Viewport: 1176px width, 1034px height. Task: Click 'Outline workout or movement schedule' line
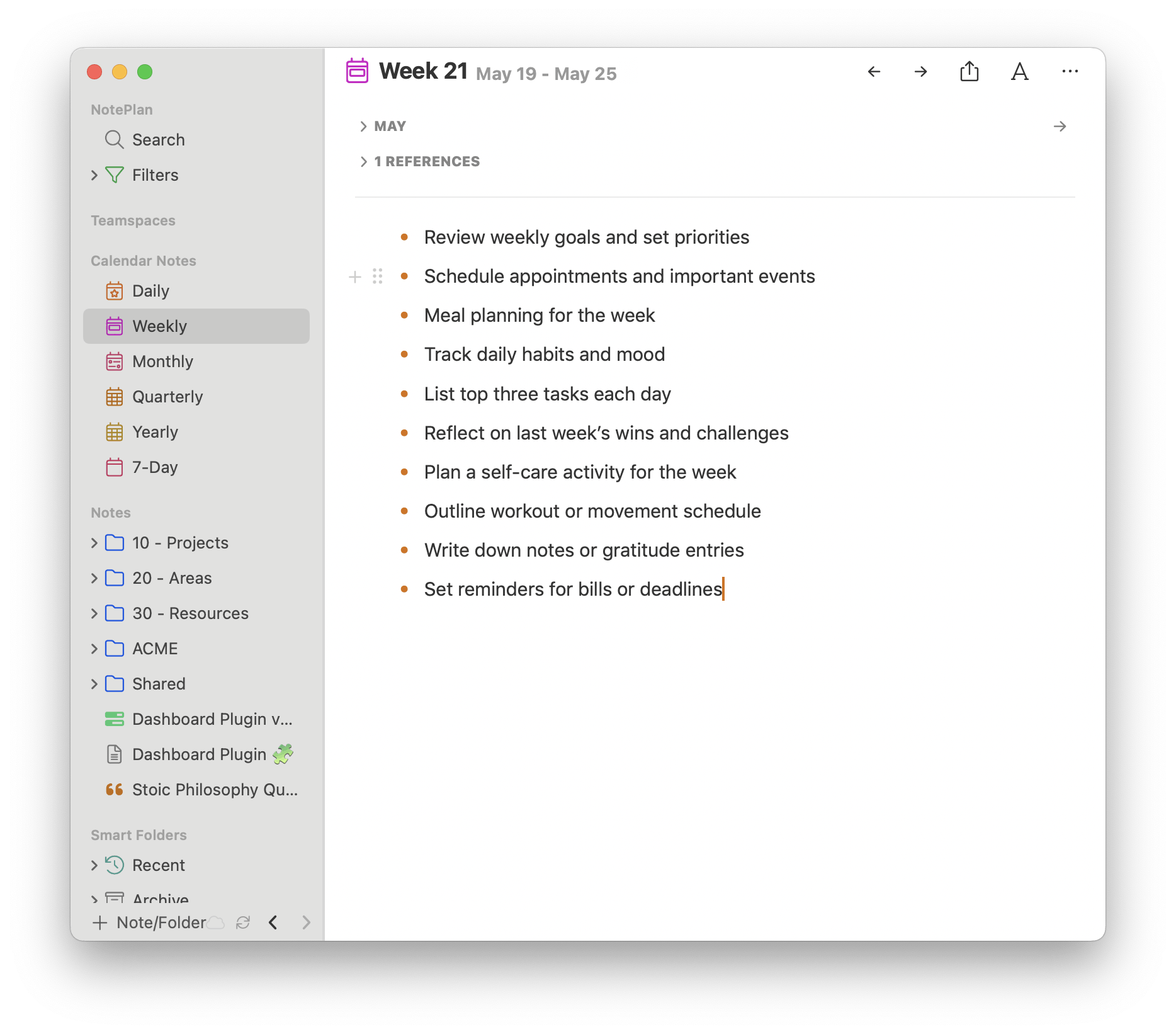[592, 511]
